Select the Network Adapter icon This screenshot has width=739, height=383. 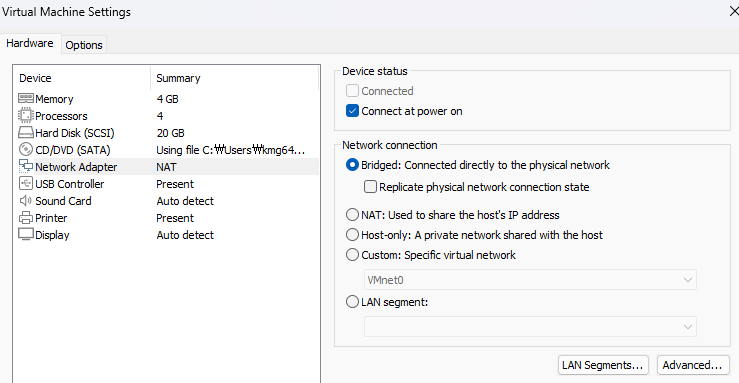26,166
